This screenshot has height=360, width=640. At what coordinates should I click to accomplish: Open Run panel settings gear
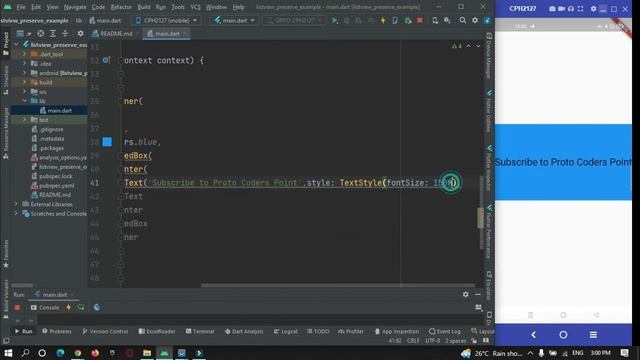[466, 294]
